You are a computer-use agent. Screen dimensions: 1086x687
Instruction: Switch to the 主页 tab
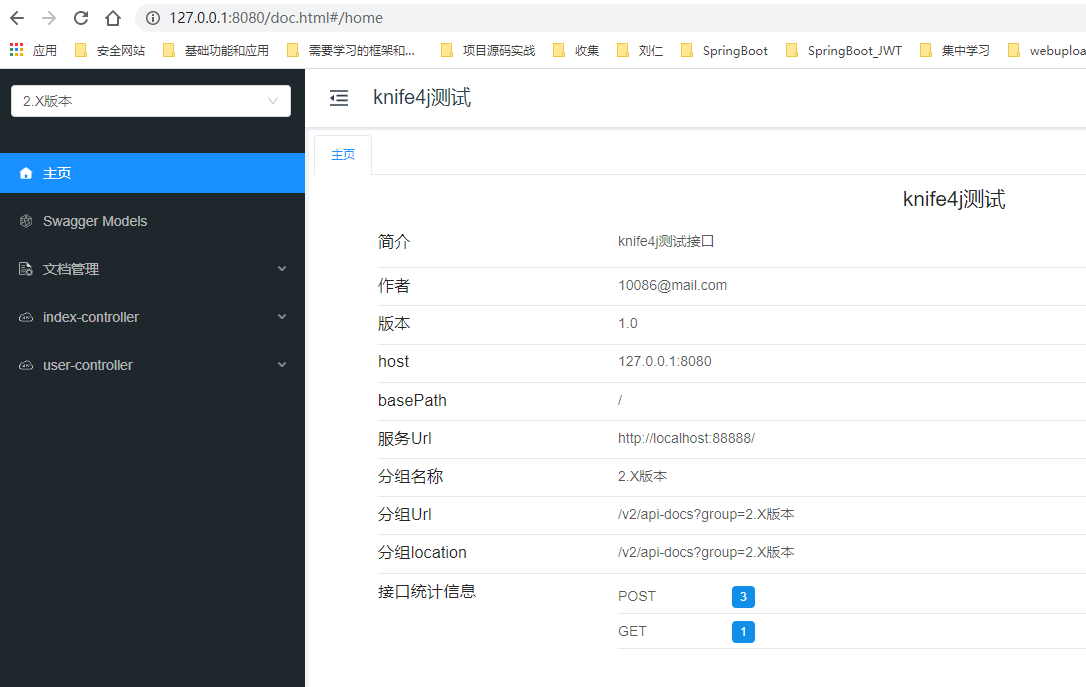(x=343, y=155)
